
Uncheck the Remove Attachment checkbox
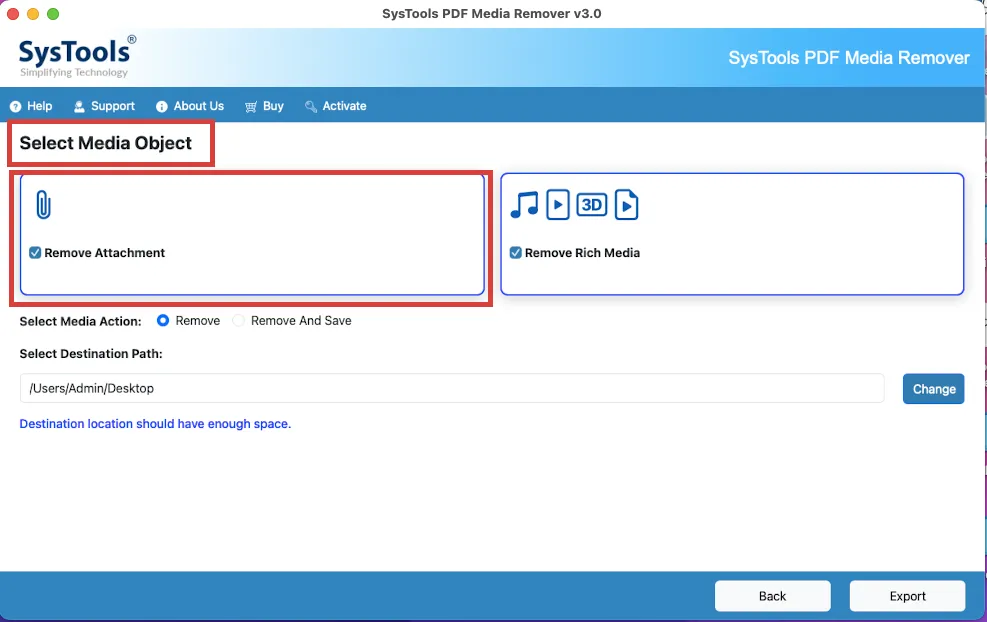[x=35, y=252]
